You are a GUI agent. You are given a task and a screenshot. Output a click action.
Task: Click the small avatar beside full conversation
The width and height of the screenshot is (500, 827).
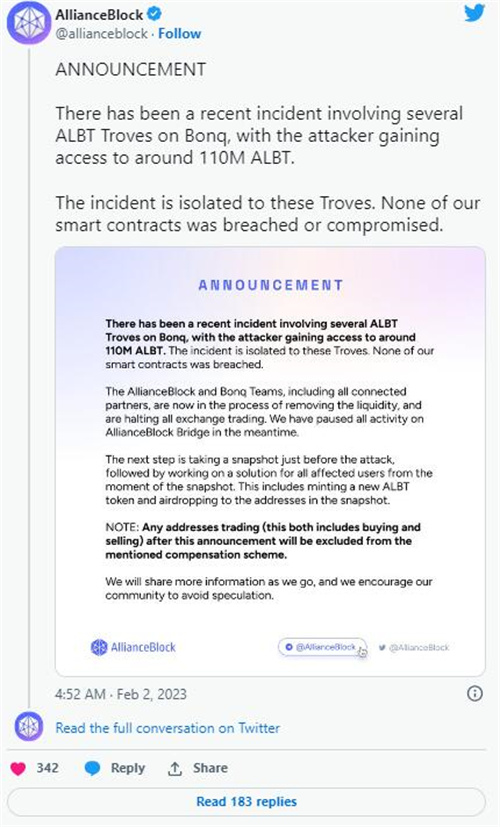[28, 726]
